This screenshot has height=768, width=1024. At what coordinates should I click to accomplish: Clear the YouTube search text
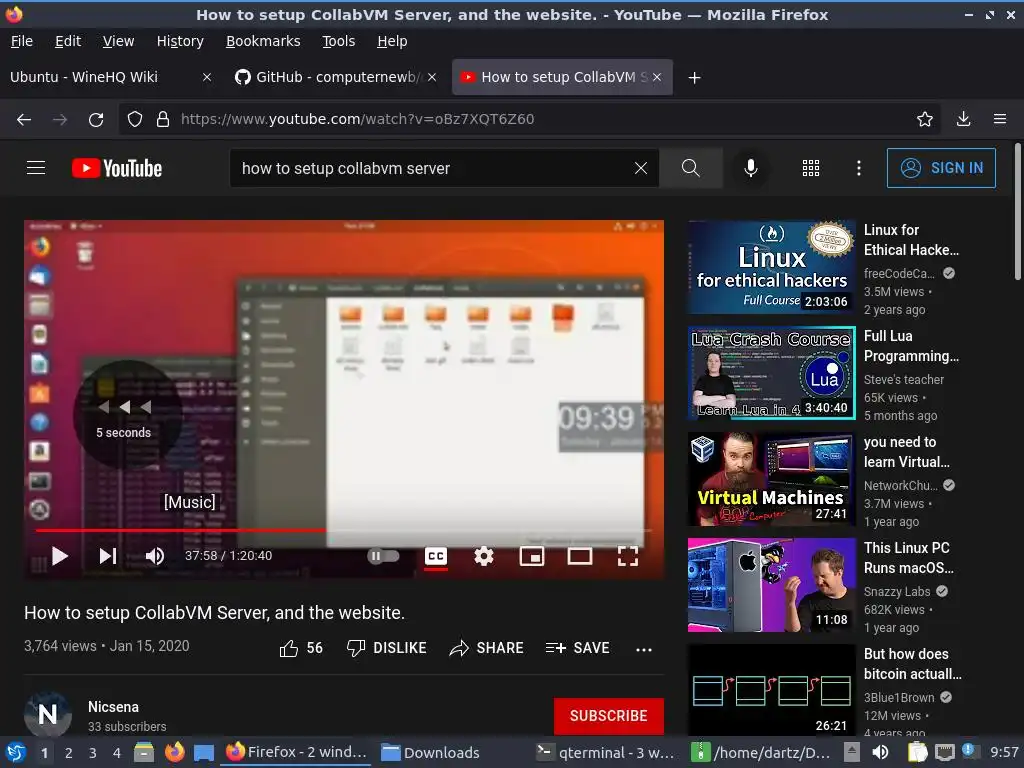[641, 168]
